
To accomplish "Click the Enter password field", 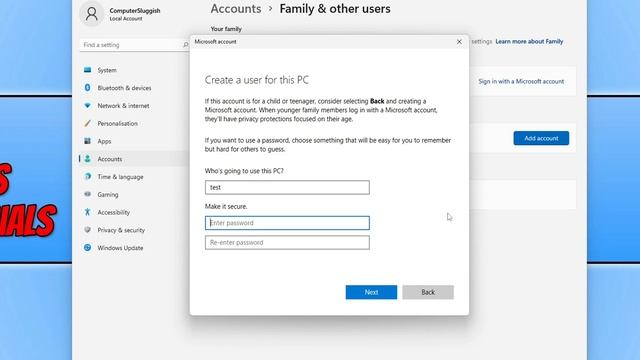I will pyautogui.click(x=287, y=223).
